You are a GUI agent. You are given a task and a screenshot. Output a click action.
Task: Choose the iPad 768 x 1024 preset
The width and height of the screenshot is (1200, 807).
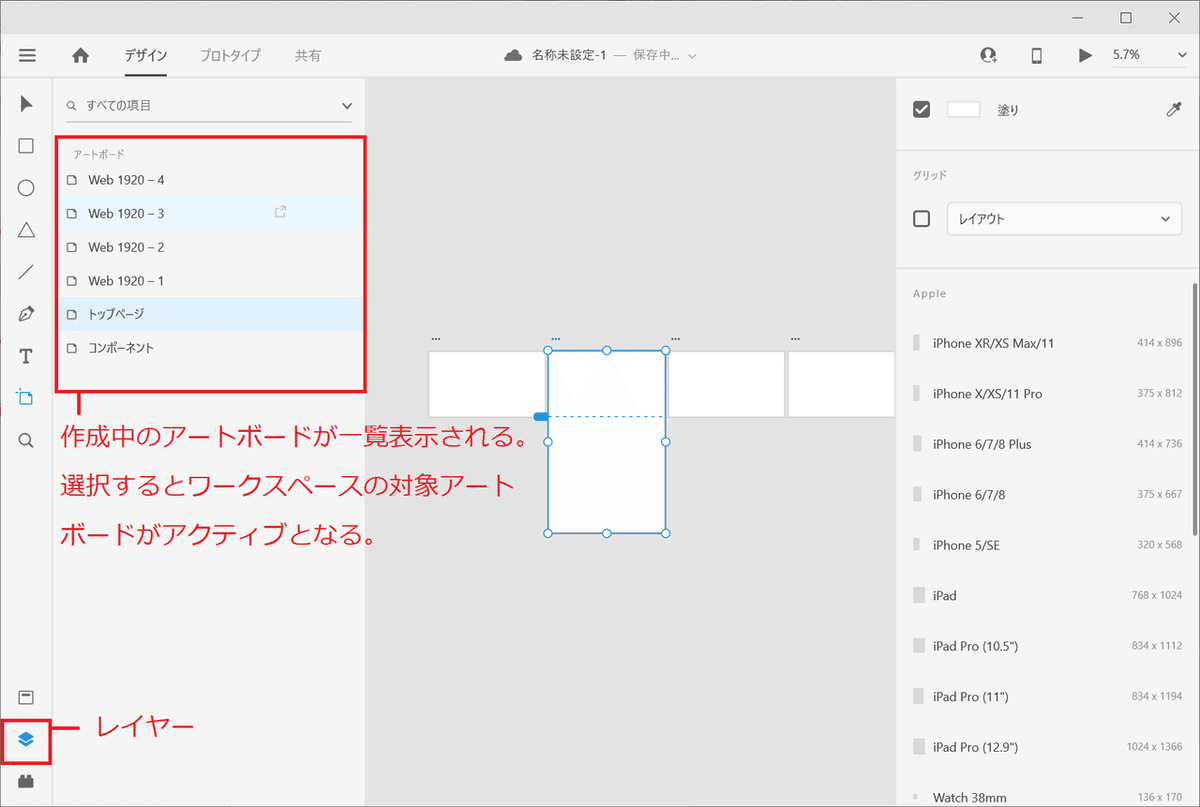[1047, 595]
